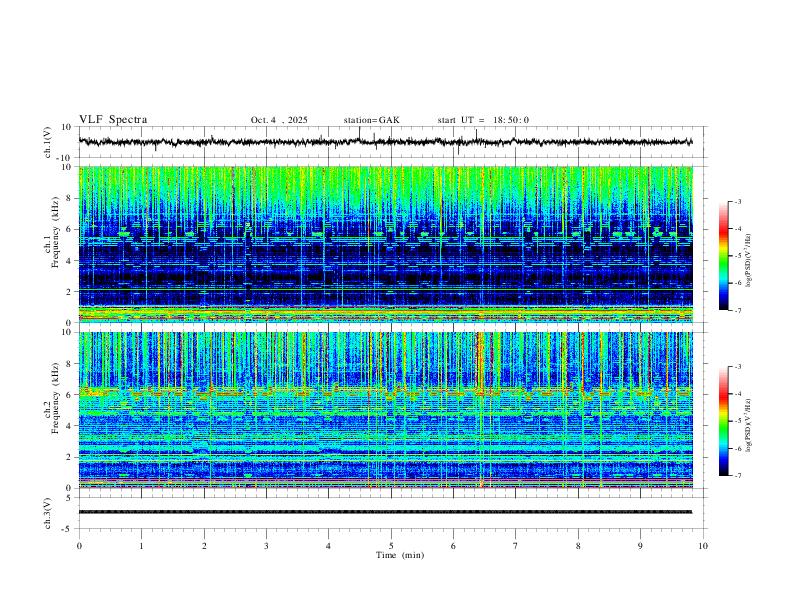Screen dimensions: 792x612
Task: Click the "-10" tick of the ch.1(V) axis
Action: [65, 158]
